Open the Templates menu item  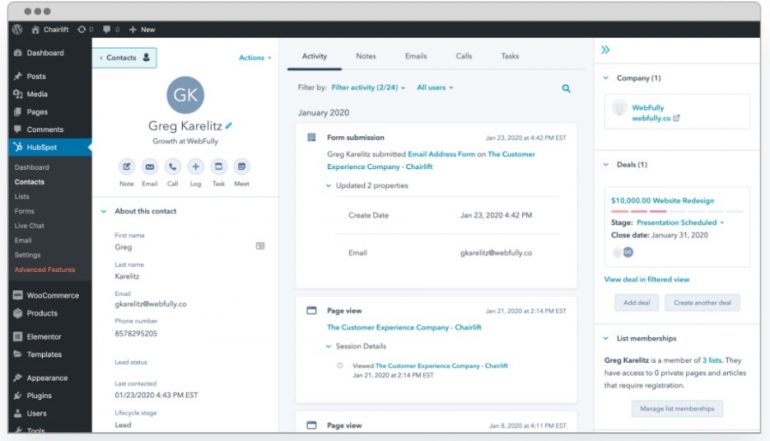click(x=50, y=354)
